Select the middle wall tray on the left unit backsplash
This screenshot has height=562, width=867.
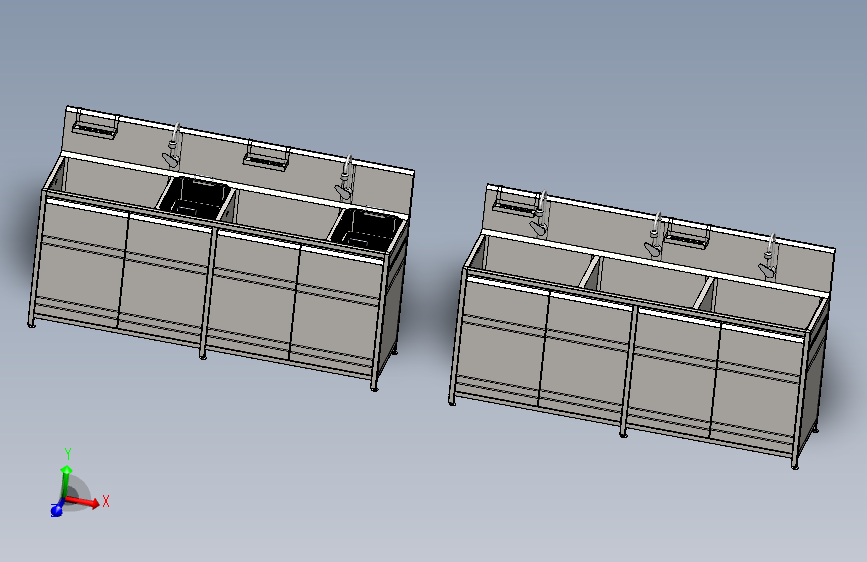(x=267, y=155)
